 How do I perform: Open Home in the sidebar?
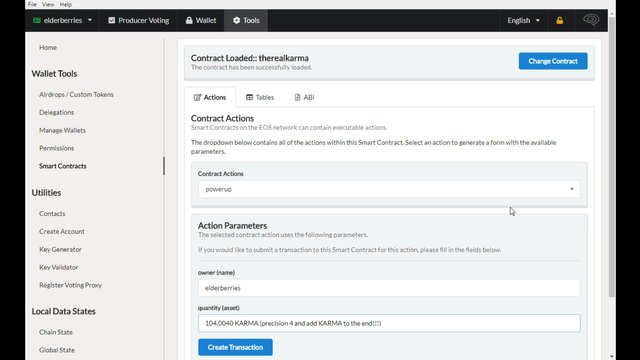click(x=48, y=47)
